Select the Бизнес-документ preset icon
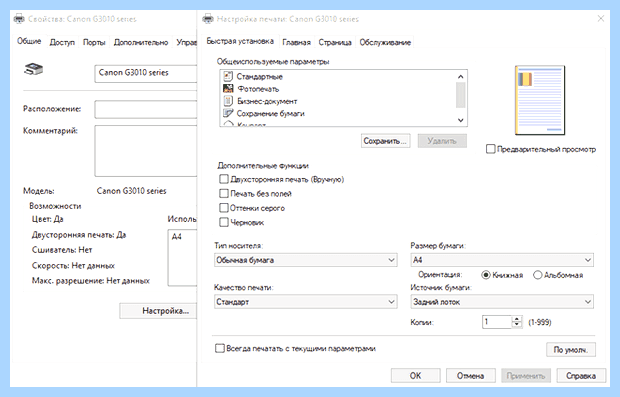 click(228, 101)
